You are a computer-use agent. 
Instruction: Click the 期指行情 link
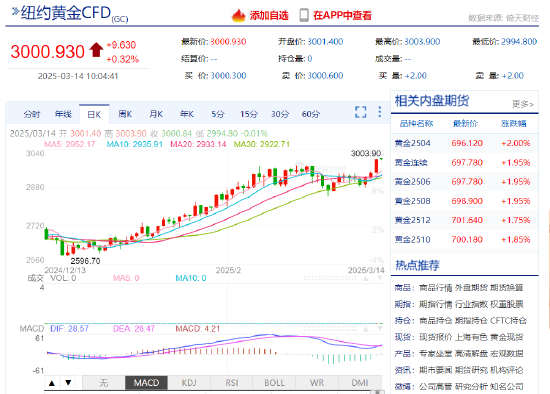click(436, 304)
